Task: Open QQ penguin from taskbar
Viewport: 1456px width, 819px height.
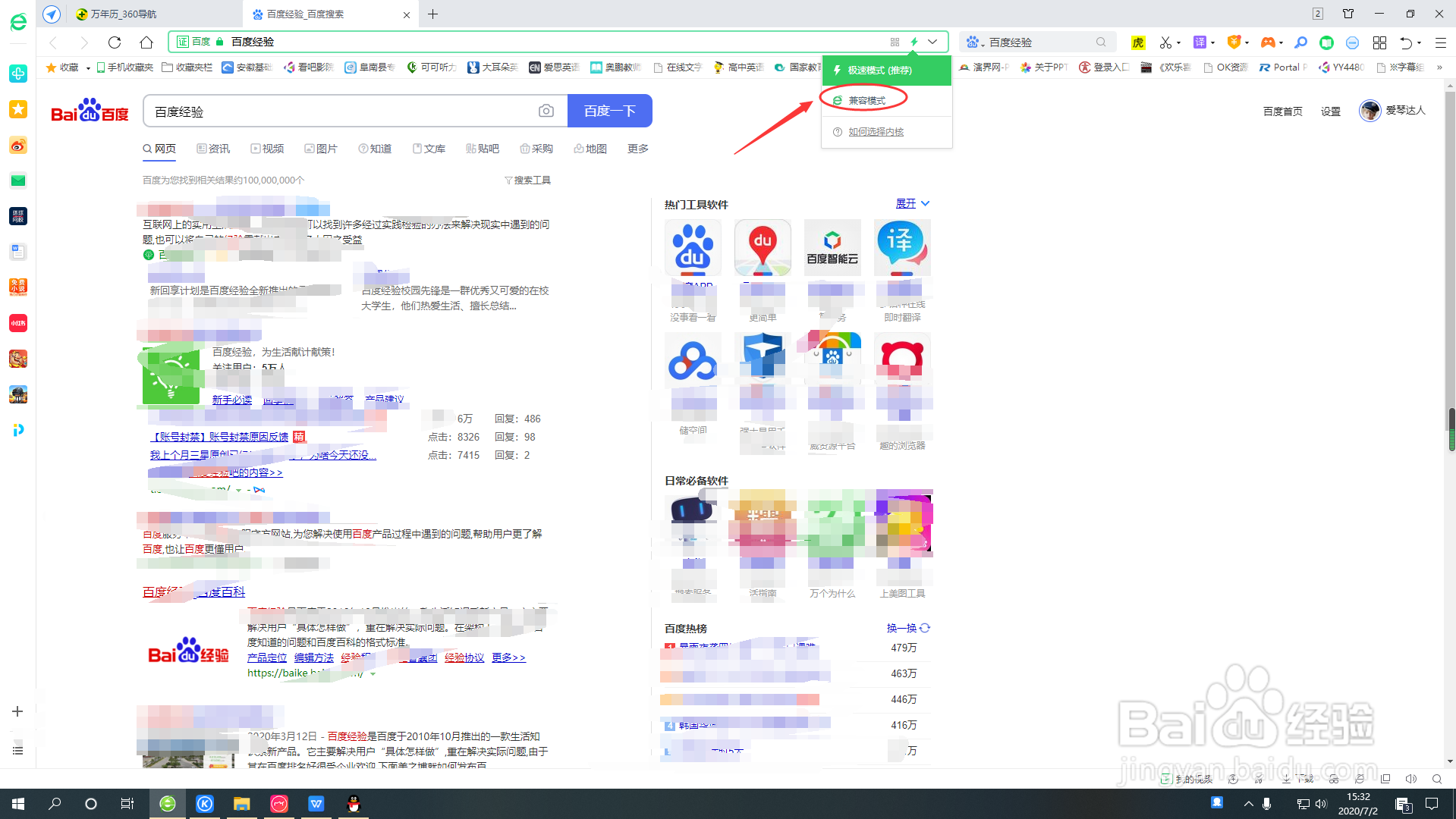Action: [x=354, y=804]
